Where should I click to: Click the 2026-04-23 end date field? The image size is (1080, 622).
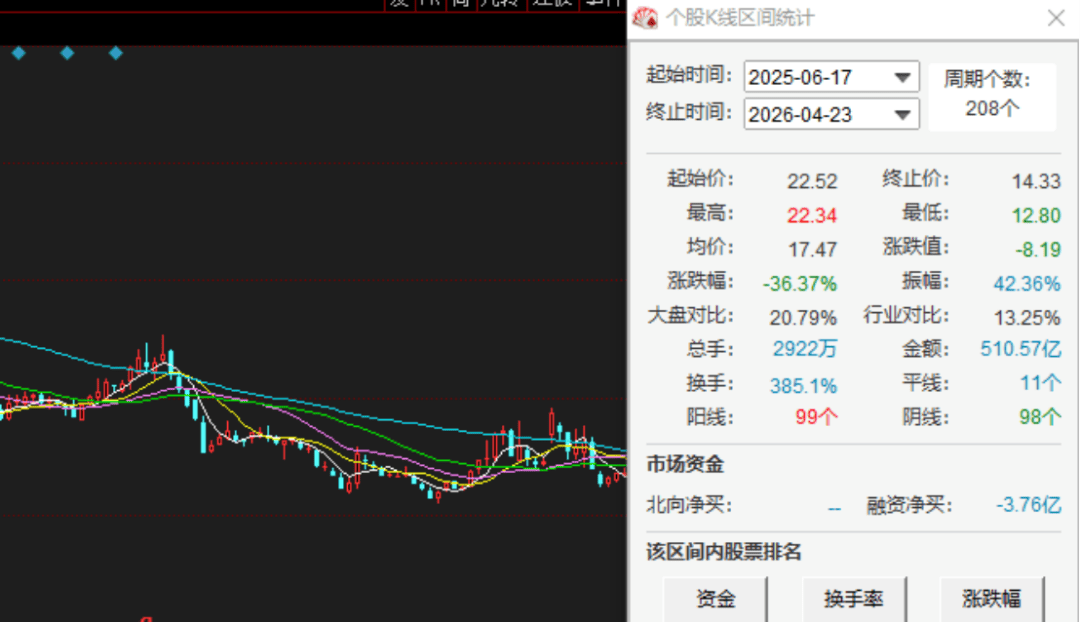click(815, 114)
